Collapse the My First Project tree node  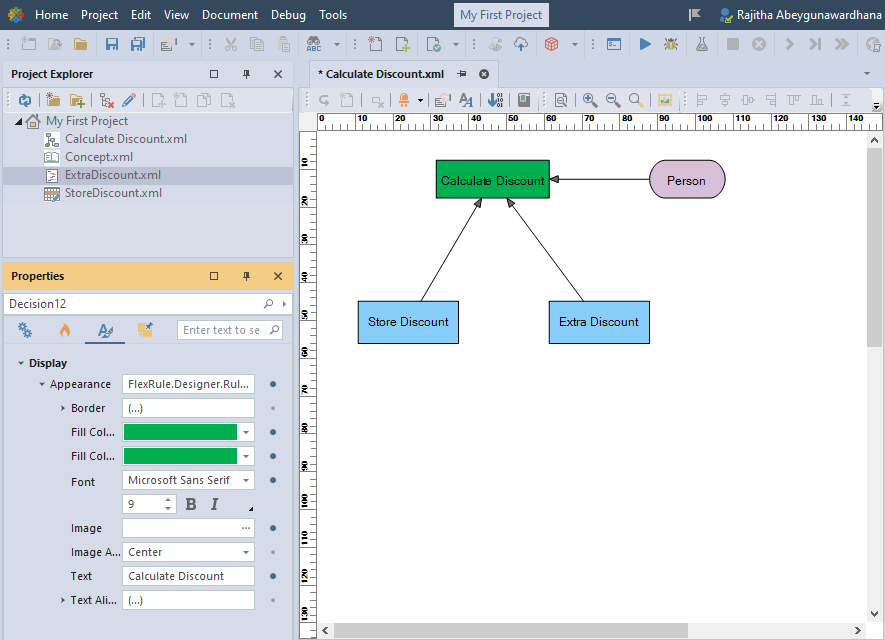point(19,121)
